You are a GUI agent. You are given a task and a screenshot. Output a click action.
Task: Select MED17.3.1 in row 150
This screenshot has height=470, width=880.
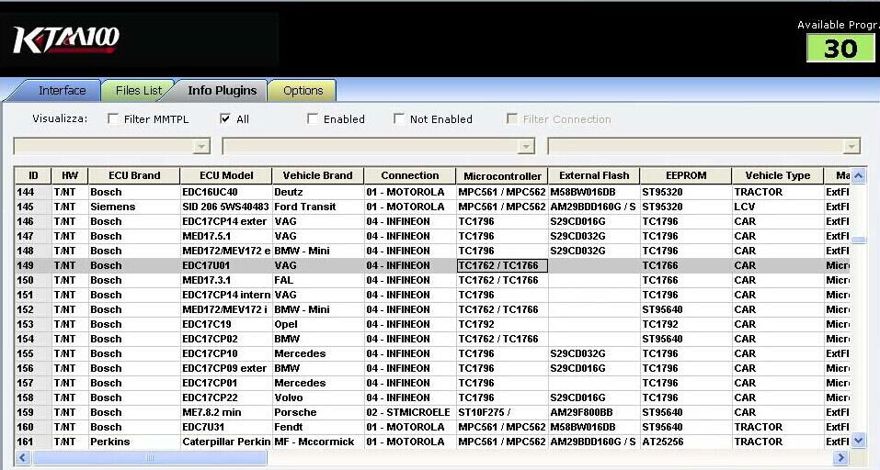(226, 280)
